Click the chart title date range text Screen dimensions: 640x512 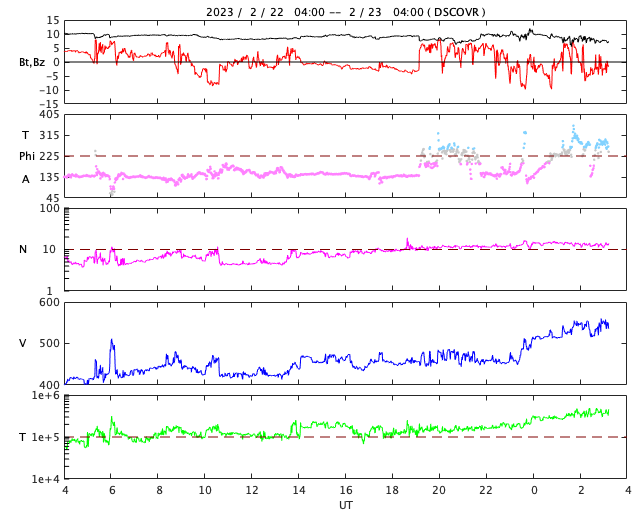pyautogui.click(x=345, y=12)
